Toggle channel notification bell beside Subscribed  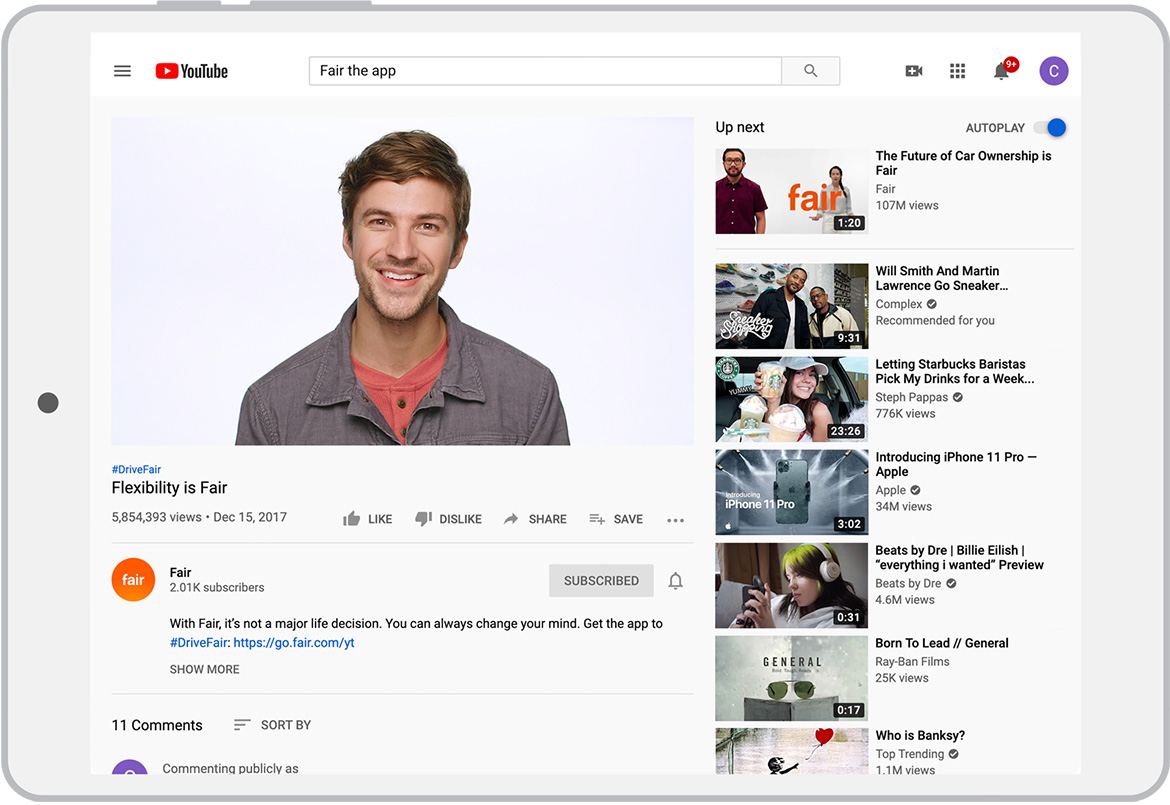675,580
